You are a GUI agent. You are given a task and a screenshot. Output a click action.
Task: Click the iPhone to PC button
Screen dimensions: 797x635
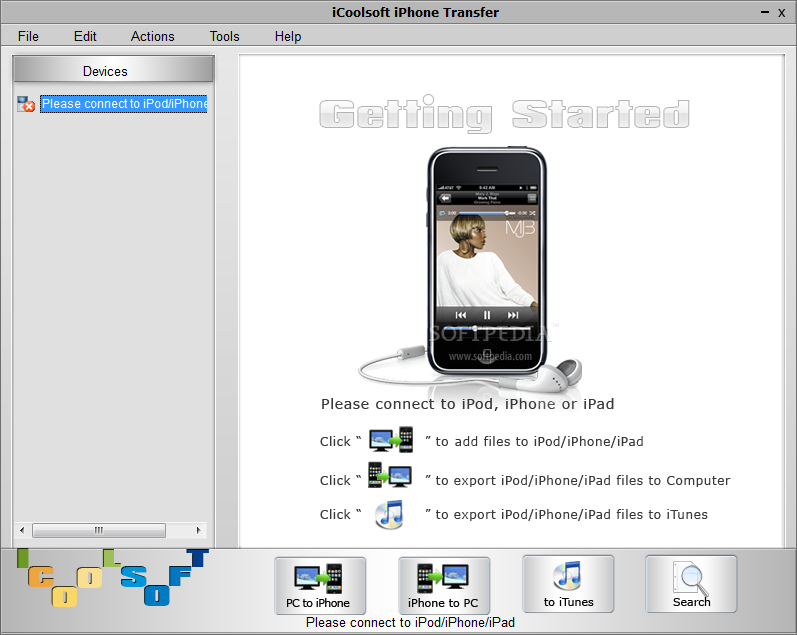444,585
